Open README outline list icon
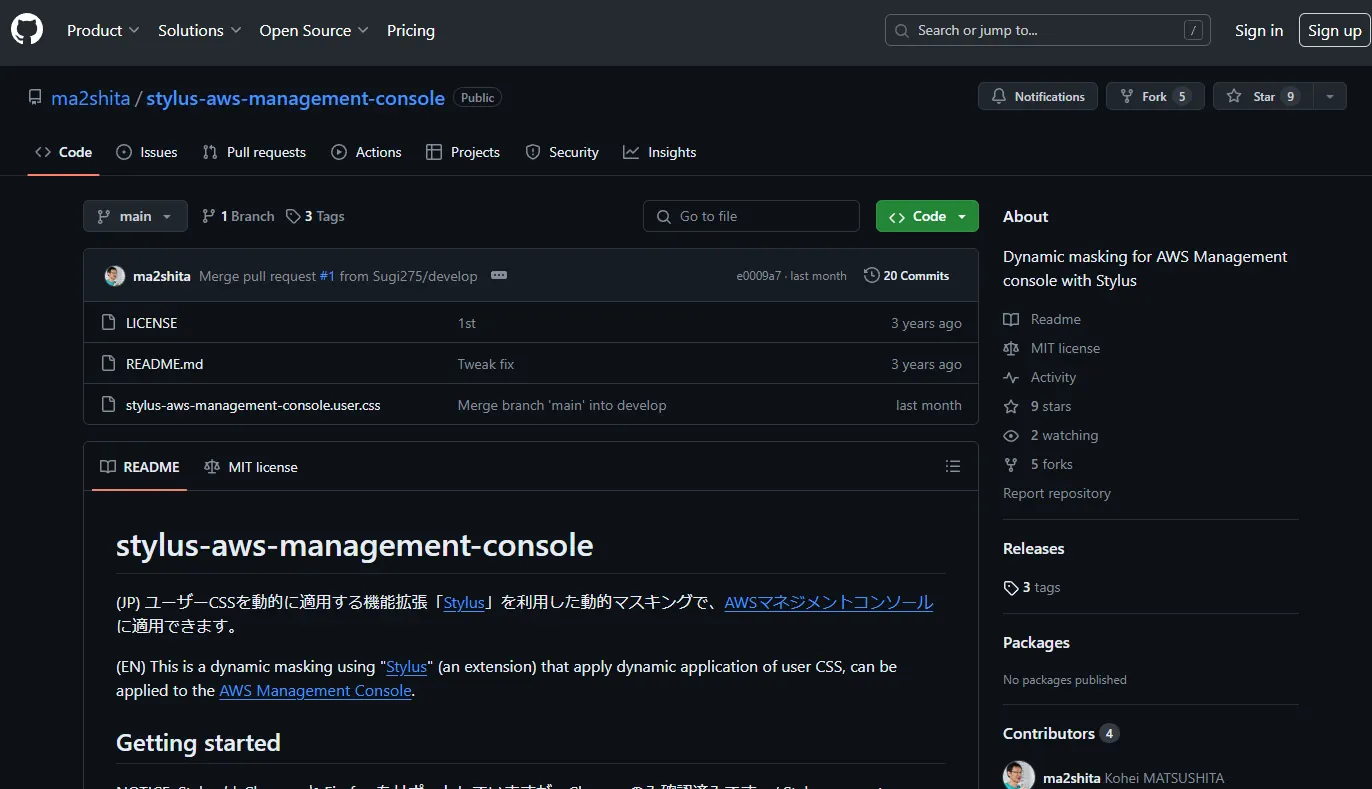This screenshot has width=1372, height=789. 953,467
